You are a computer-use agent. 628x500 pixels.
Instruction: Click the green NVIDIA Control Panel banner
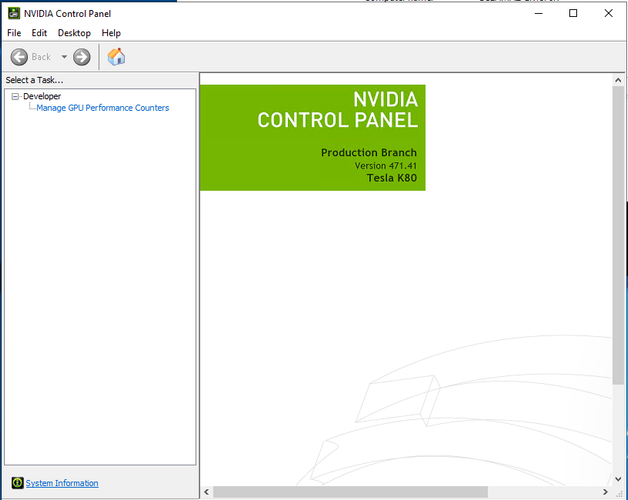click(x=312, y=137)
